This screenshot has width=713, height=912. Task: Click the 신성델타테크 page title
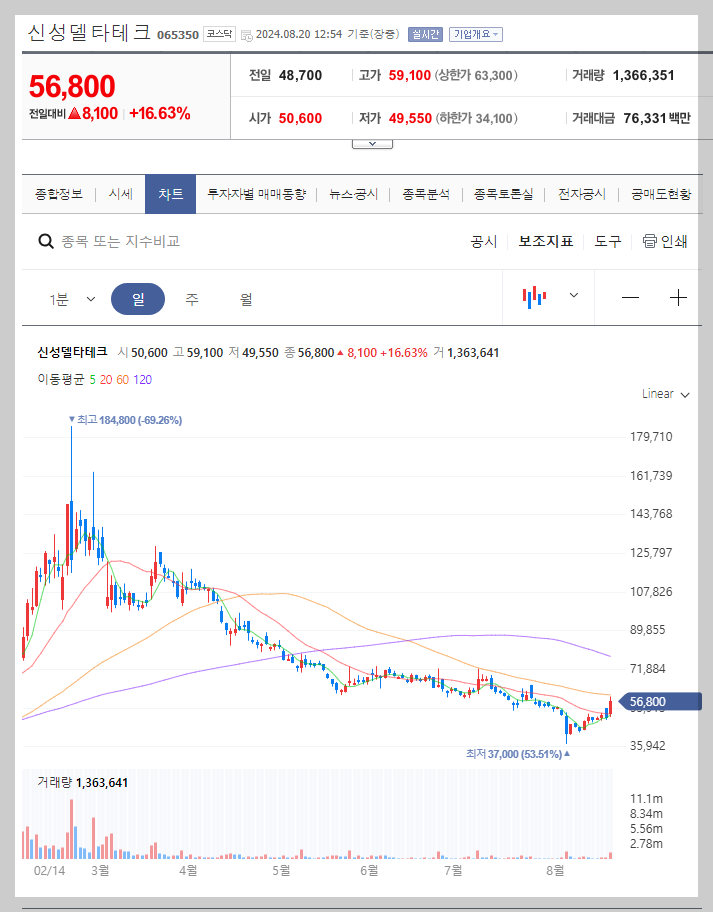coord(89,33)
